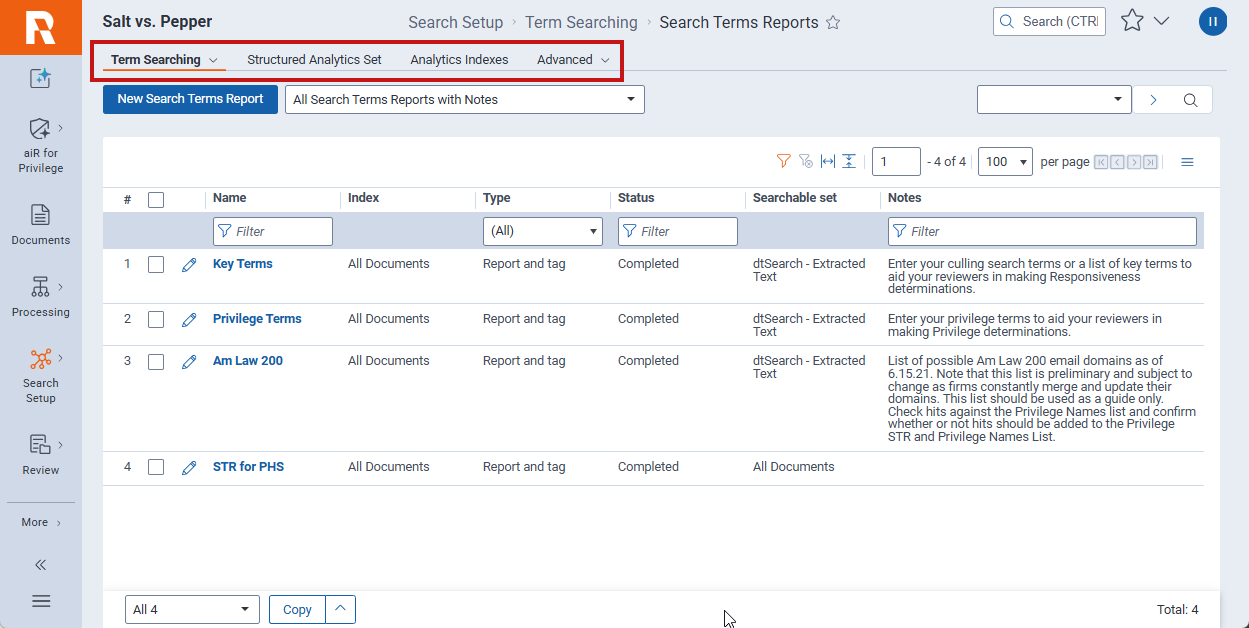The width and height of the screenshot is (1249, 628).
Task: Open the user profile avatar
Action: click(1212, 21)
